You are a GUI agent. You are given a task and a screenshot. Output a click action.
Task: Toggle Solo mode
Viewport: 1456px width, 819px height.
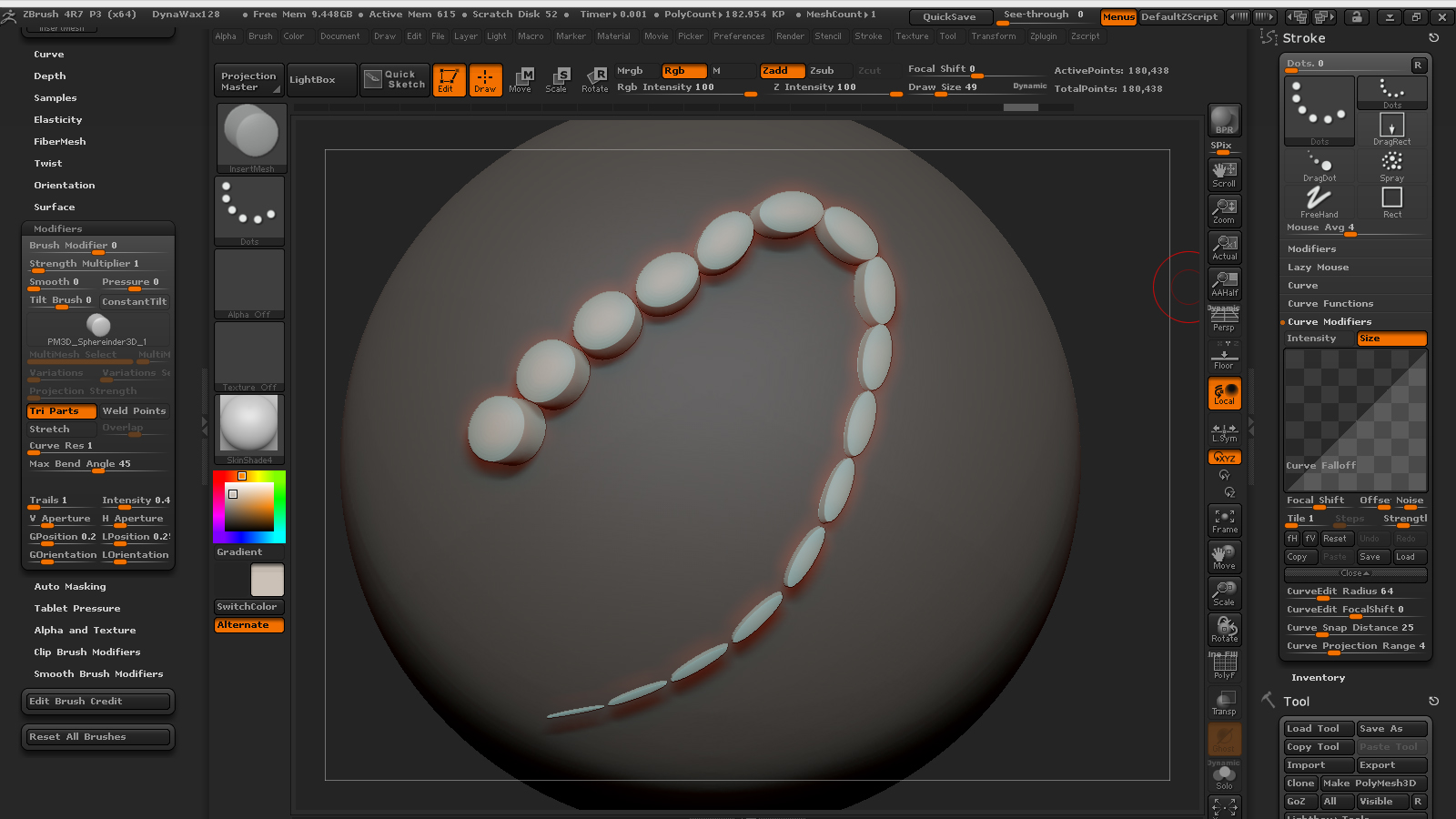(x=1224, y=776)
